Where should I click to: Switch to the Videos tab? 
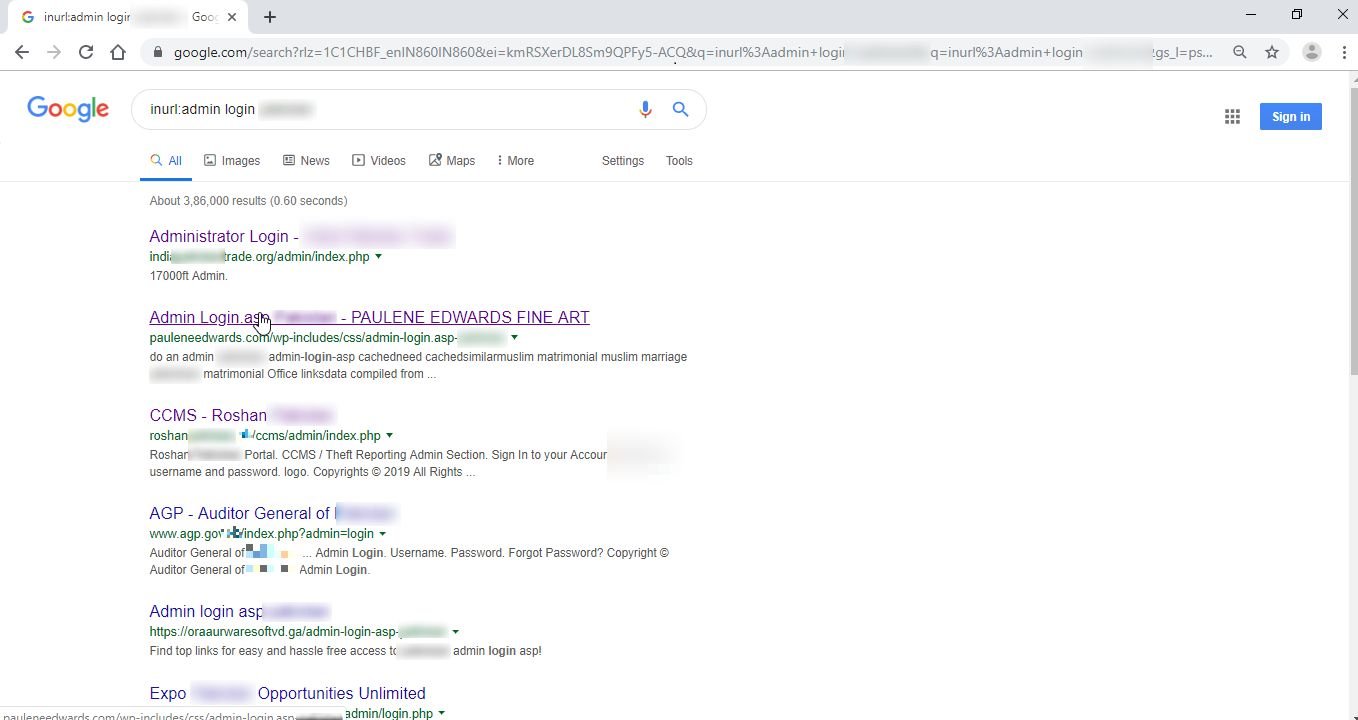click(379, 161)
